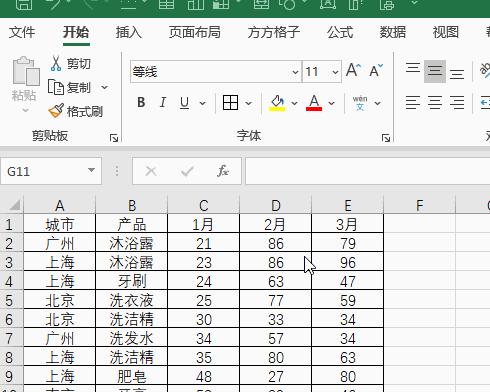Open underline style dropdown arrow
This screenshot has width=490, height=392.
202,103
